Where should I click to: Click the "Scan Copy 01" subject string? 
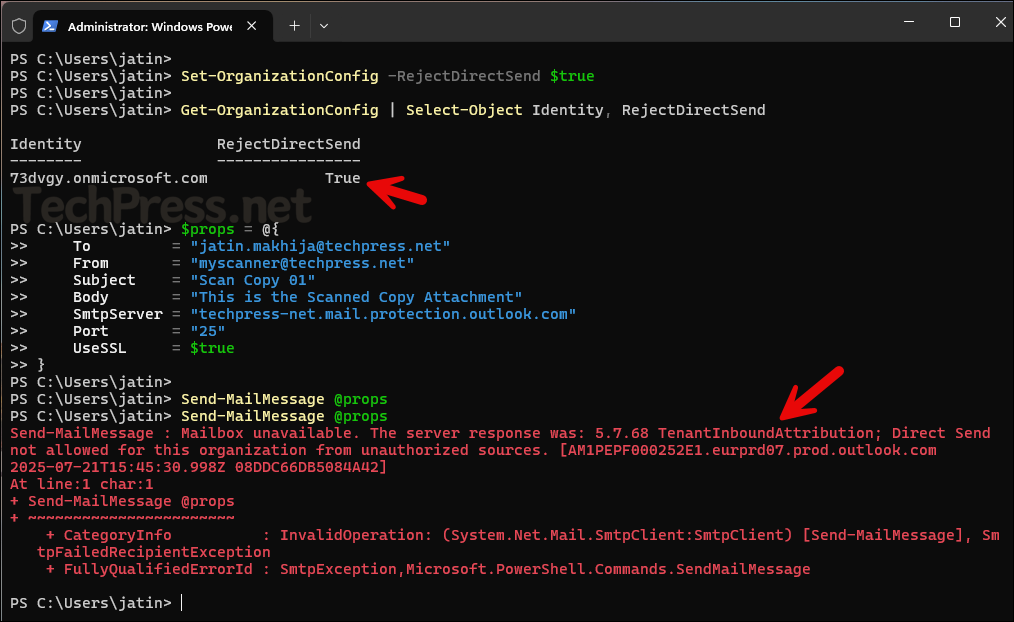252,281
